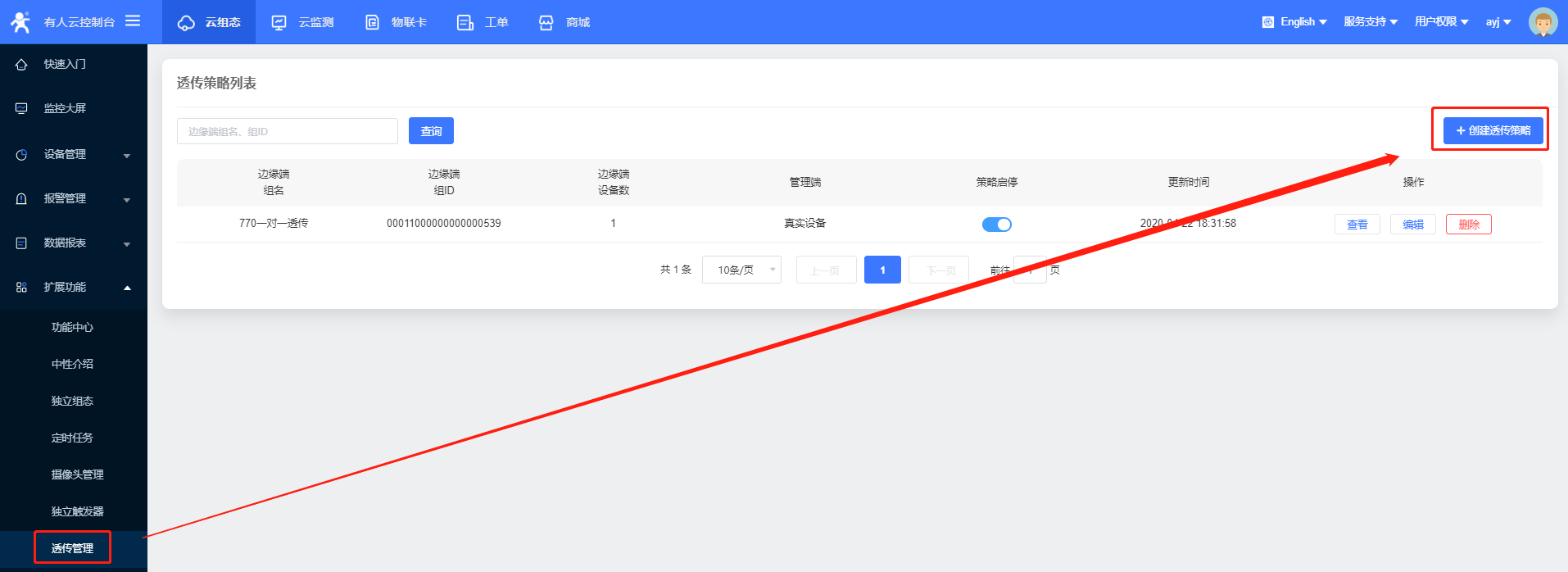Open the 透传管理 menu item
1568x572 pixels.
[x=72, y=548]
